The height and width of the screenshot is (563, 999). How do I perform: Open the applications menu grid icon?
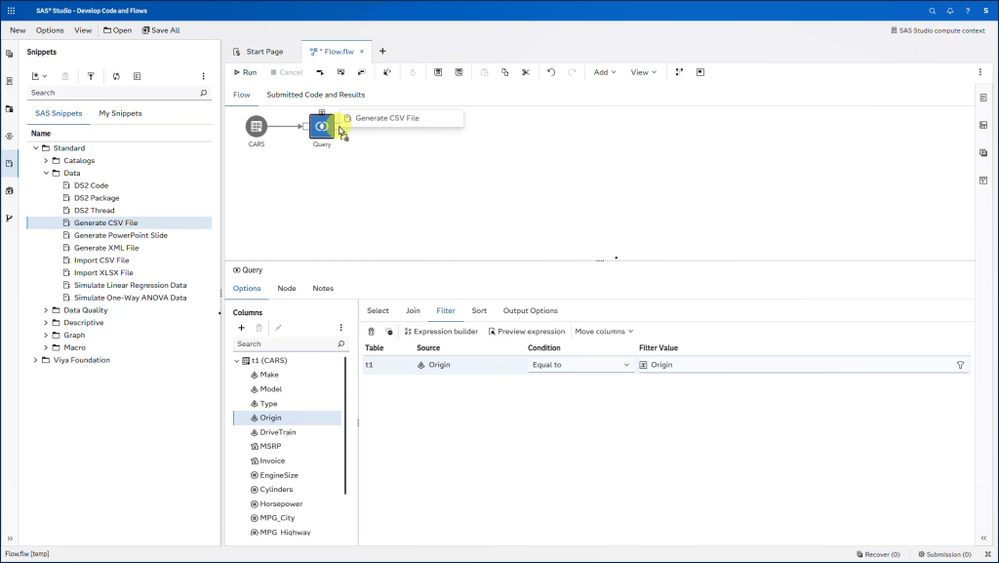11,10
